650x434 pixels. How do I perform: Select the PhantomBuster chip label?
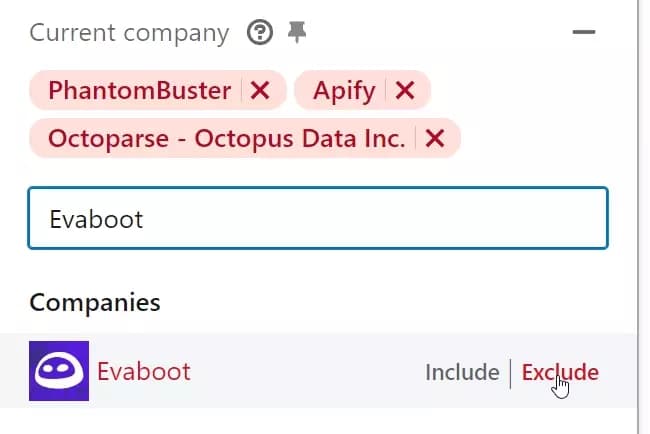click(x=139, y=90)
